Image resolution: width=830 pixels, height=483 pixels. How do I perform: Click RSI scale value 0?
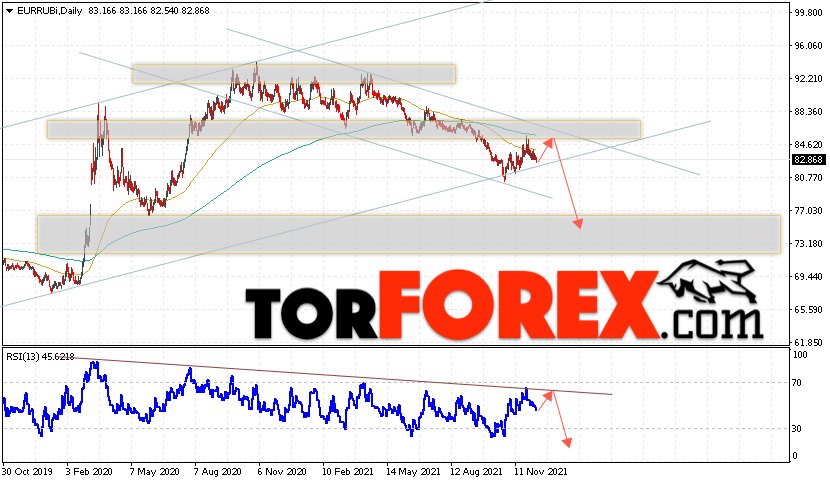[x=795, y=456]
